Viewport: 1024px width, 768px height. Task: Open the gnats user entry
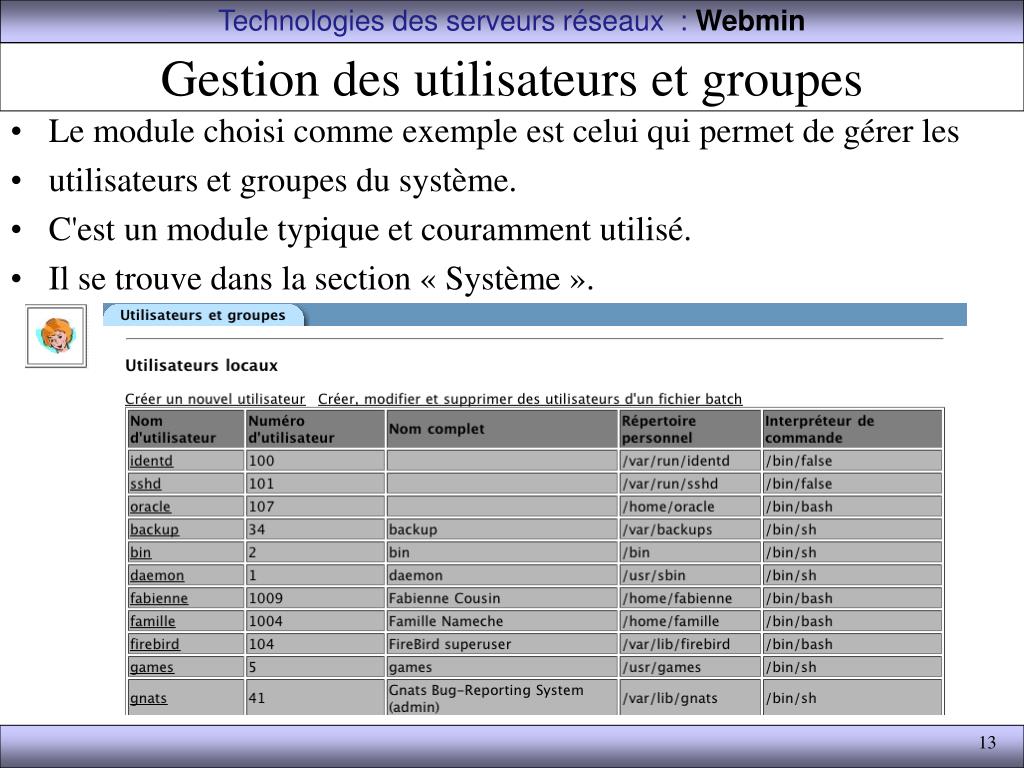point(148,697)
